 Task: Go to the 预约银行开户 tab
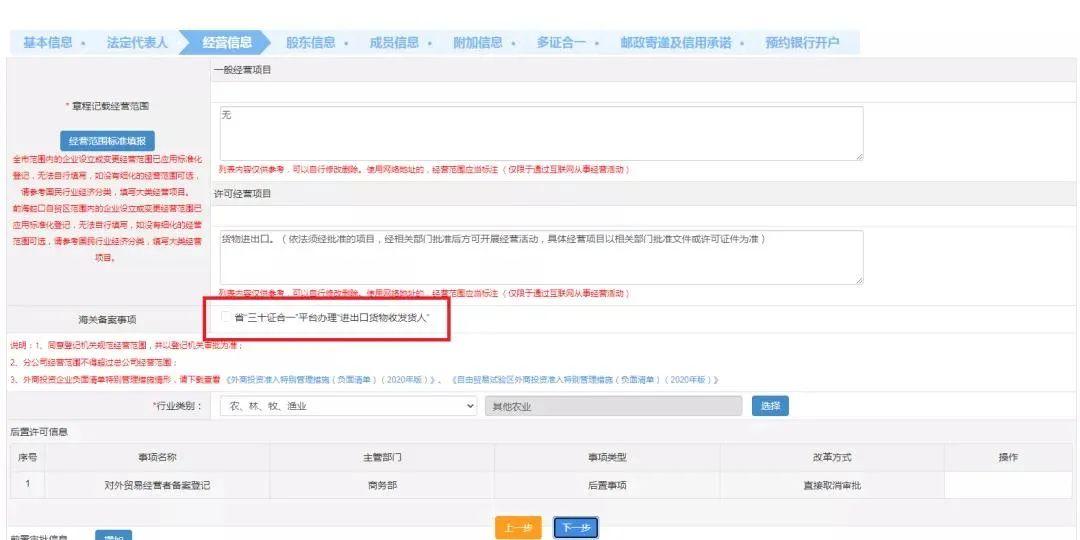pos(802,43)
